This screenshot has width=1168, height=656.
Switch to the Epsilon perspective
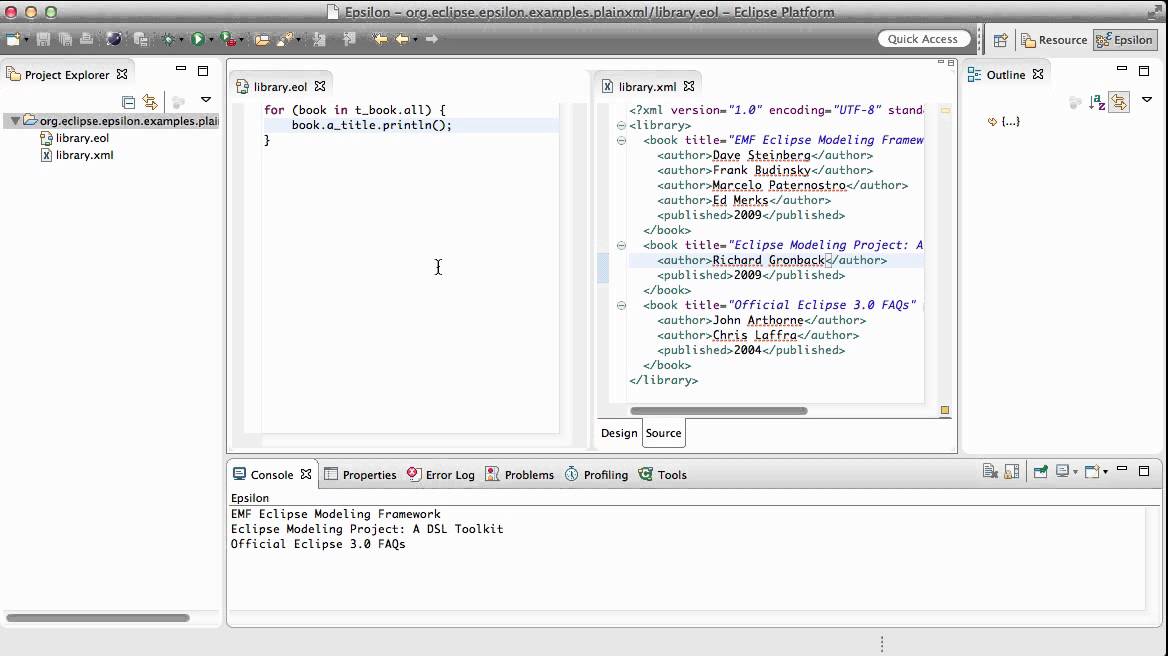(x=1125, y=40)
